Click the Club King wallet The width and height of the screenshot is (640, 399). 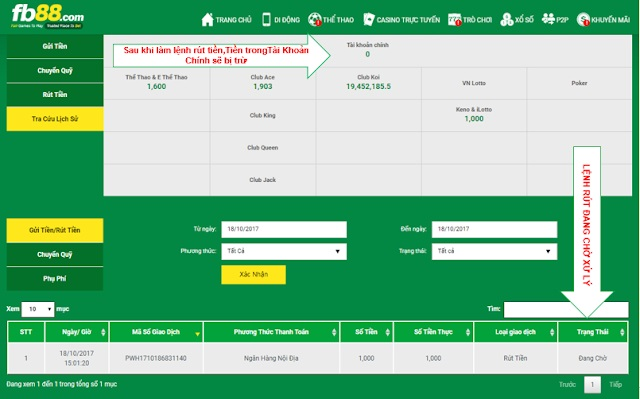pos(262,115)
